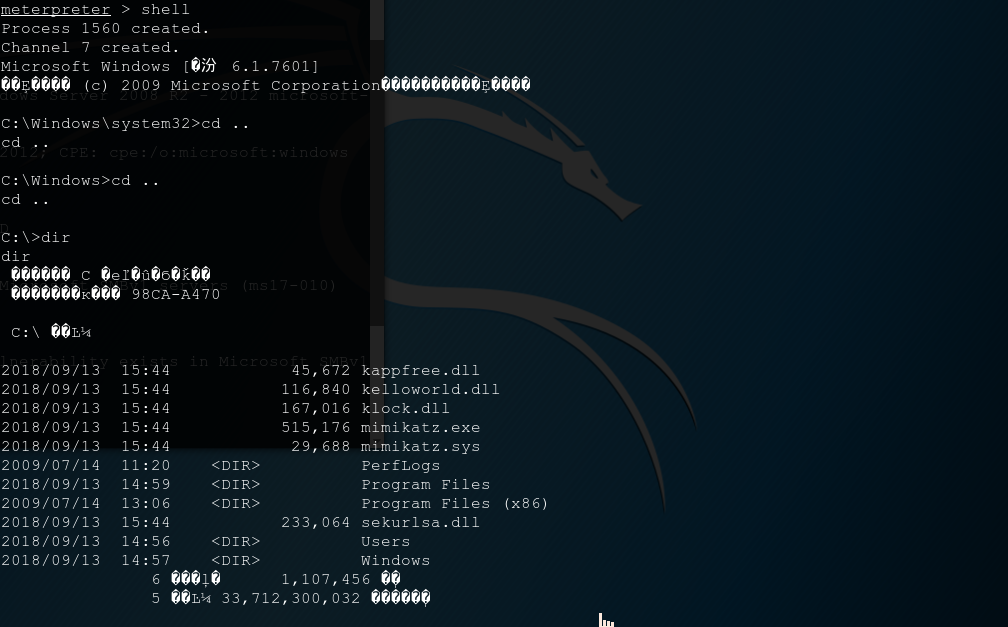Click the 233,064 file size value
The width and height of the screenshot is (1008, 627).
point(316,522)
